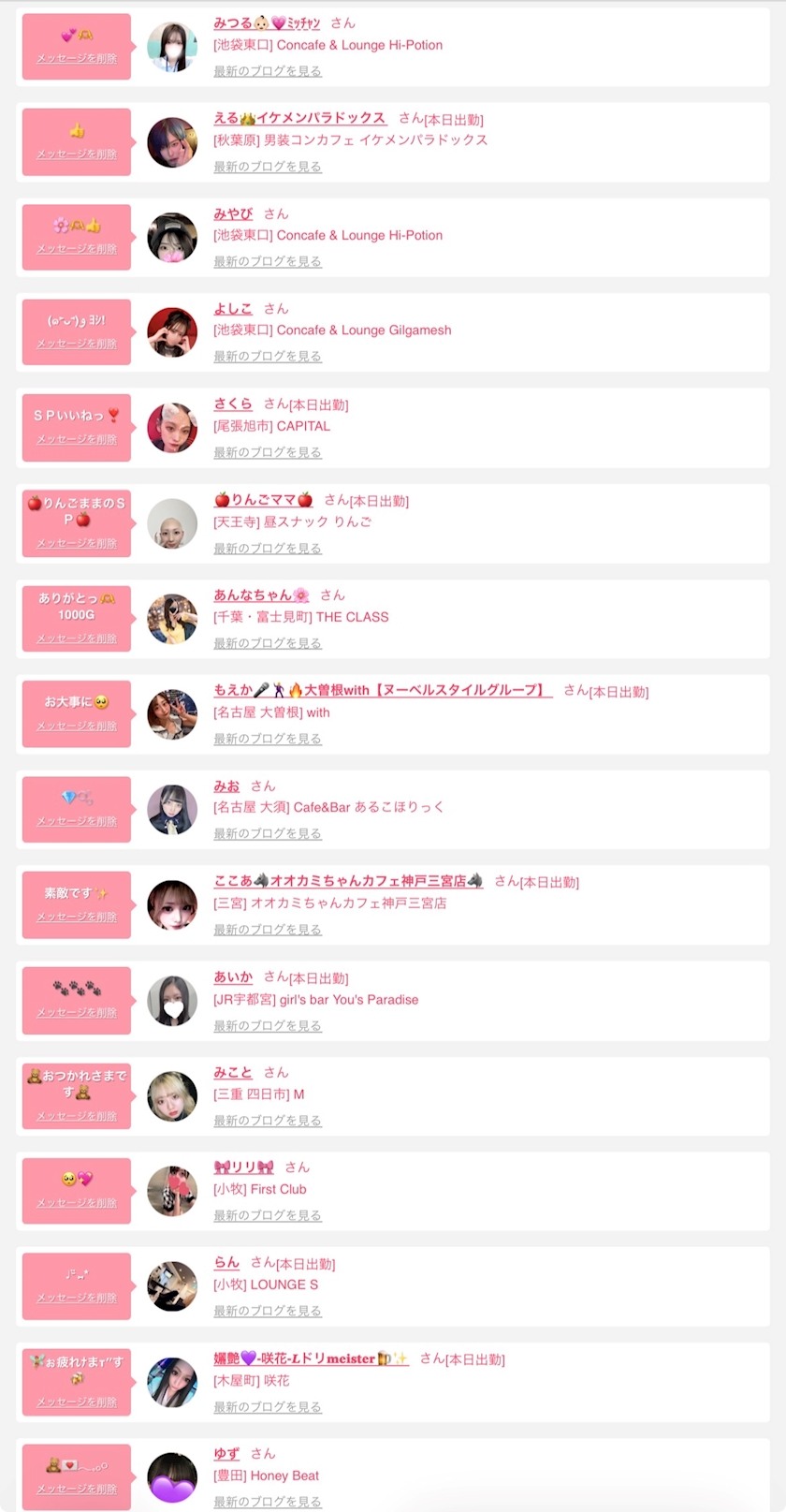The height and width of the screenshot is (1512, 786).
Task: Open さくら's profile name link
Action: click(x=233, y=404)
